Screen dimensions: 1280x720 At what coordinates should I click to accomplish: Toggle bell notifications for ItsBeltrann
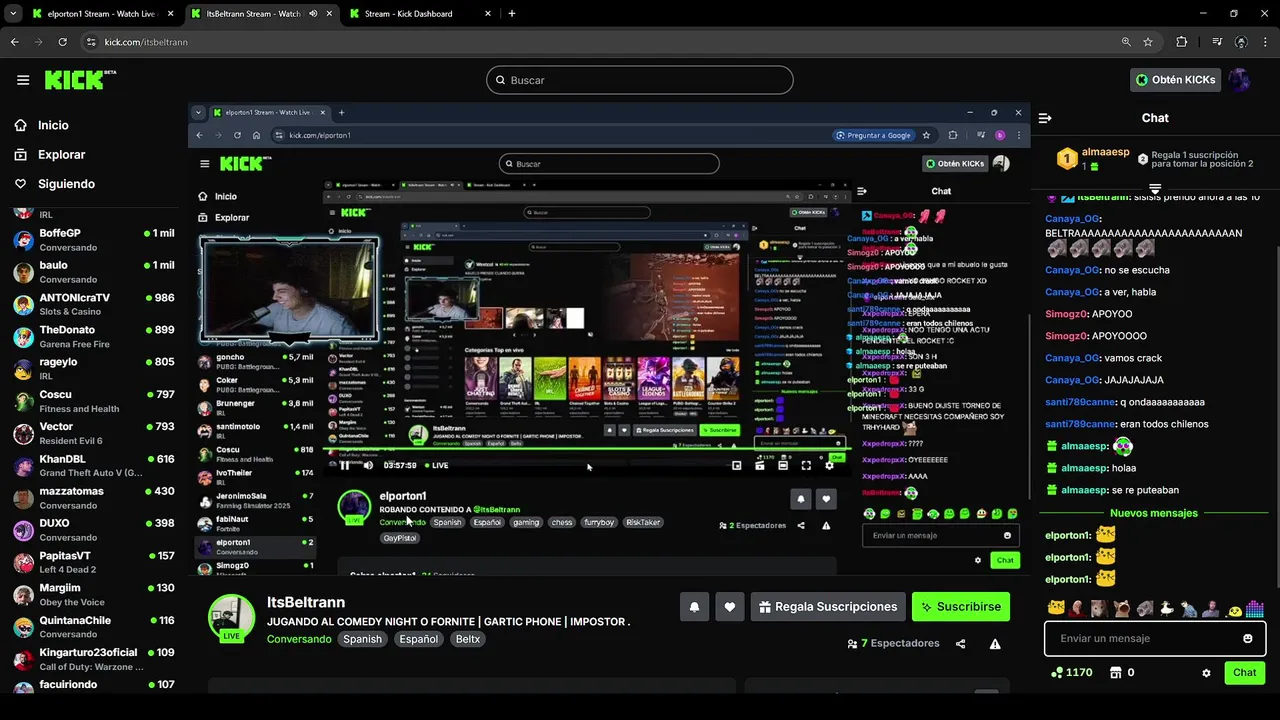point(694,607)
